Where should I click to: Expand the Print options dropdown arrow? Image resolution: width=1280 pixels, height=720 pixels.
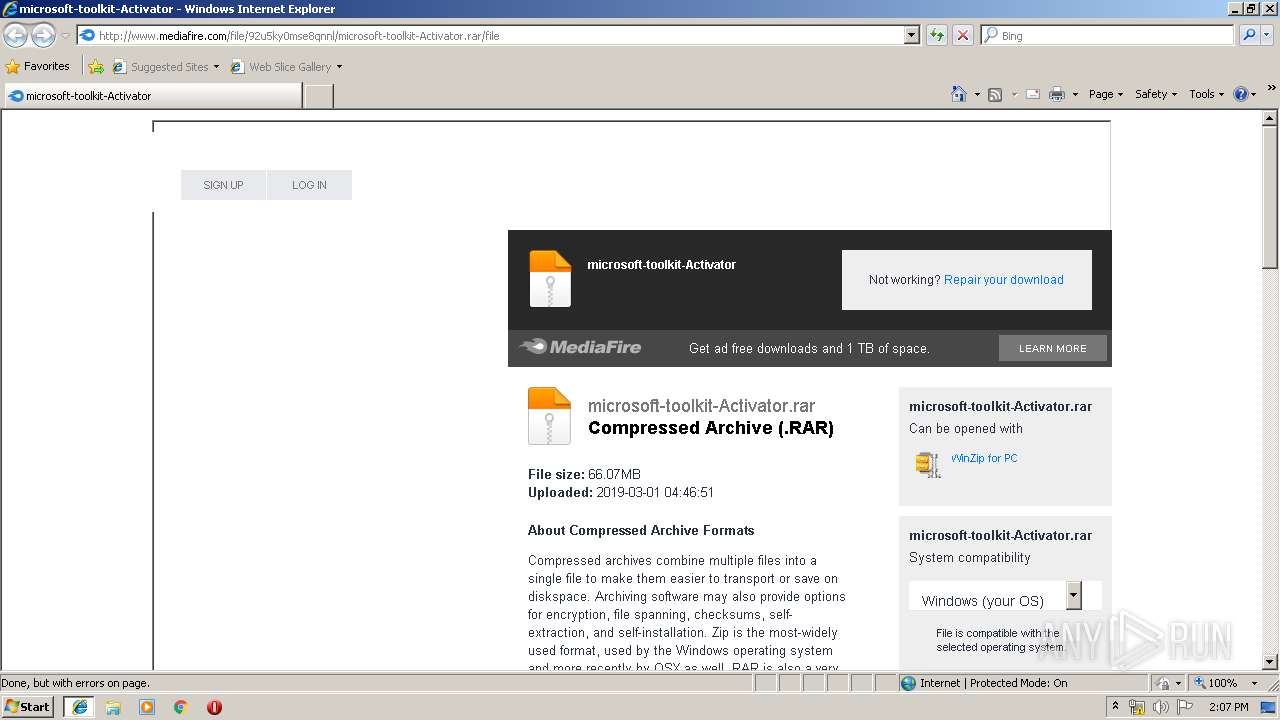[x=1075, y=94]
